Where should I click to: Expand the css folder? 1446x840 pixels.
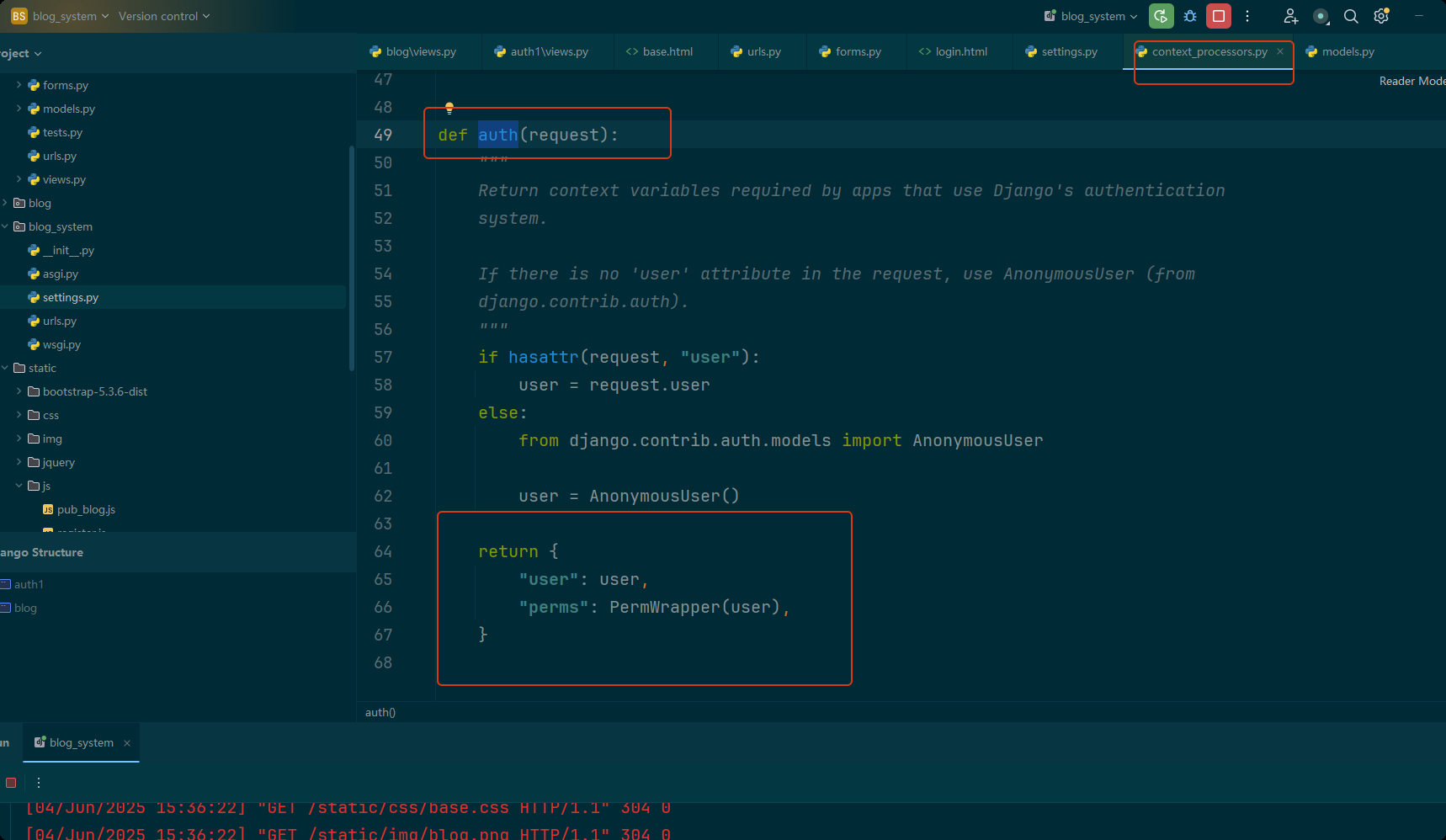pyautogui.click(x=19, y=415)
